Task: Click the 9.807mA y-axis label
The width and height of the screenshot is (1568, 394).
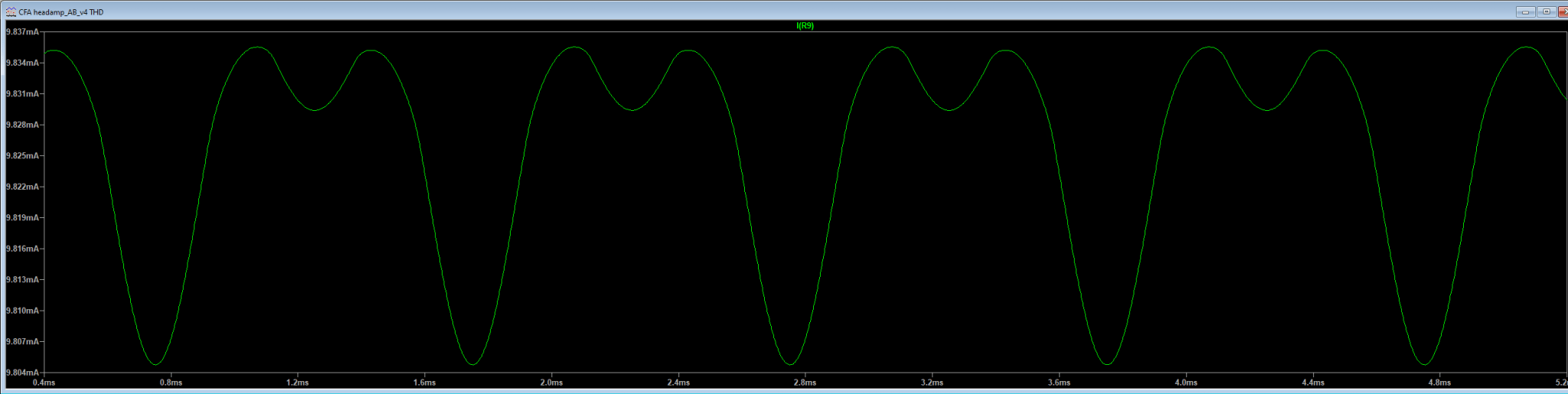Action: click(x=21, y=342)
